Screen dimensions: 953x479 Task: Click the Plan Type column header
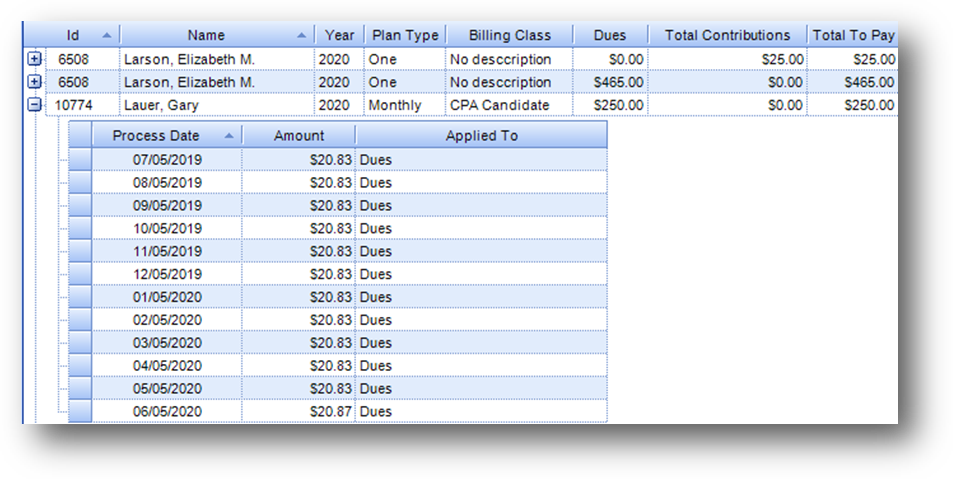coord(405,35)
